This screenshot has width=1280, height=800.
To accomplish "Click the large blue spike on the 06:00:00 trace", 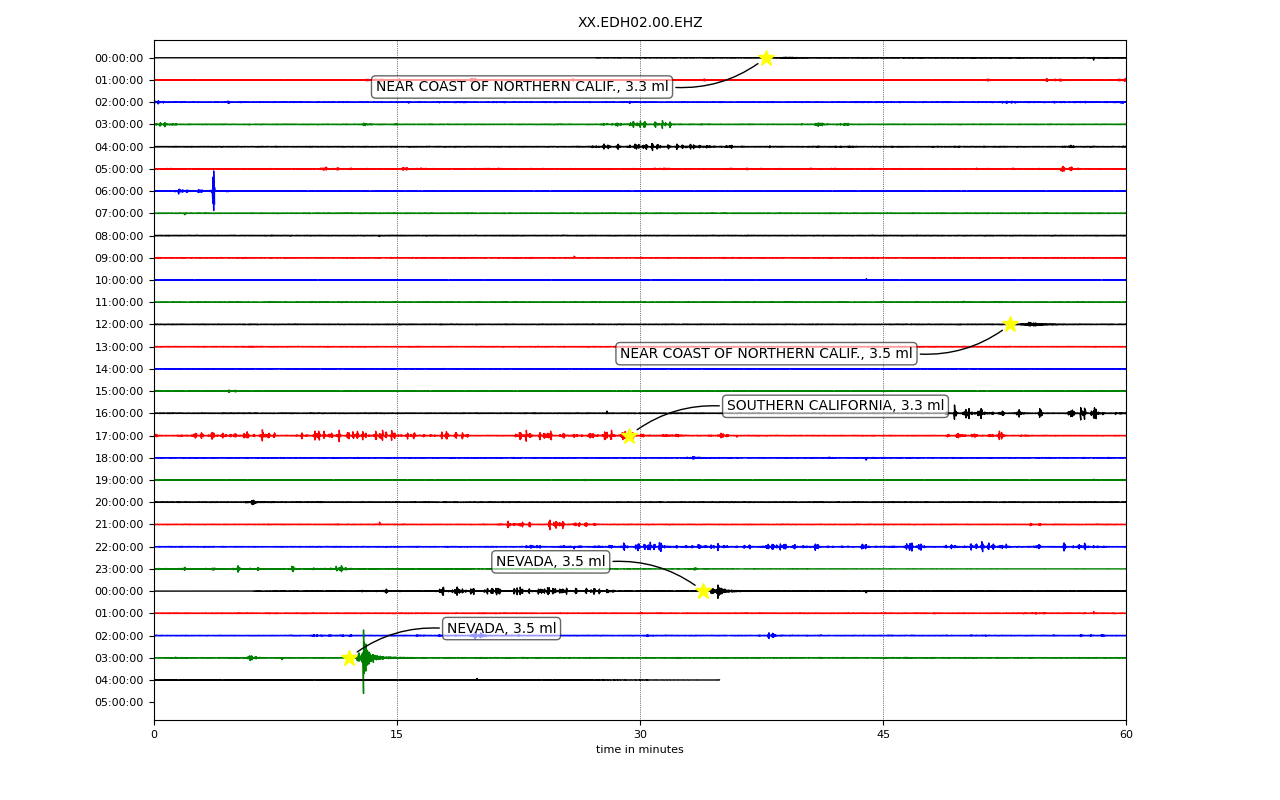I will click(x=213, y=190).
